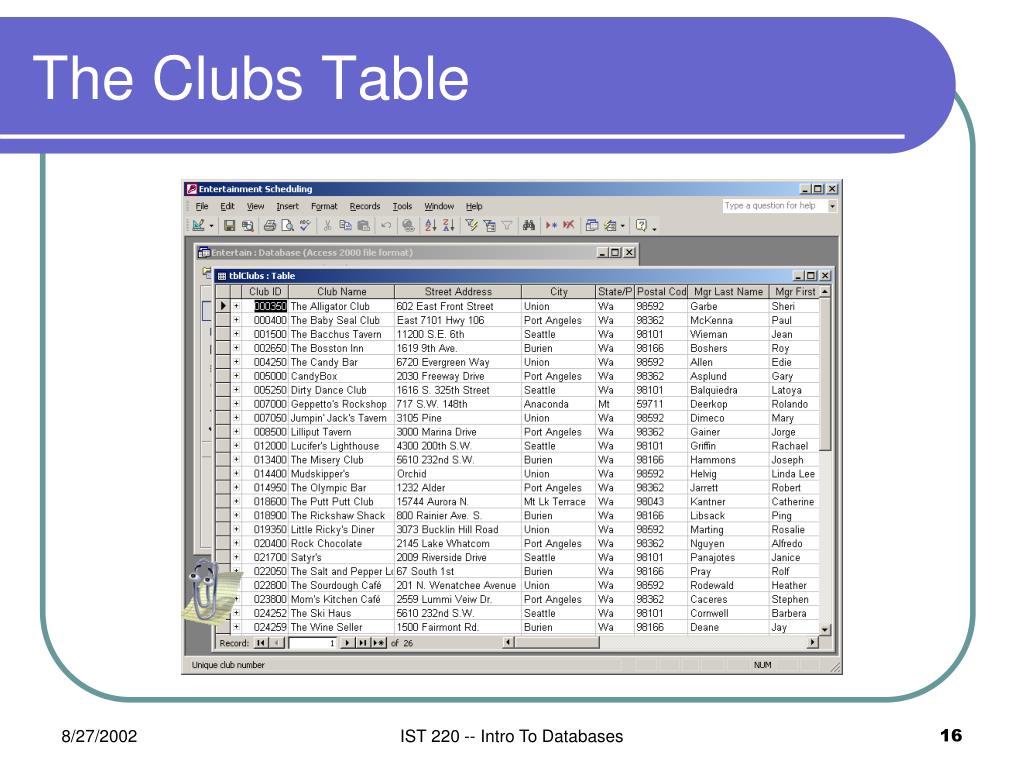Click the File Search toolbar icon

click(x=248, y=225)
